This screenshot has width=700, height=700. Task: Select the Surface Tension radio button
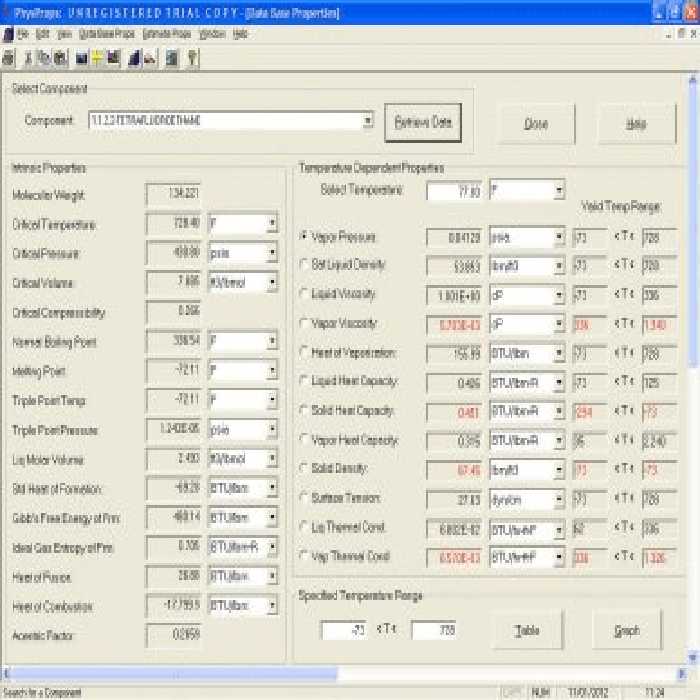(x=304, y=497)
